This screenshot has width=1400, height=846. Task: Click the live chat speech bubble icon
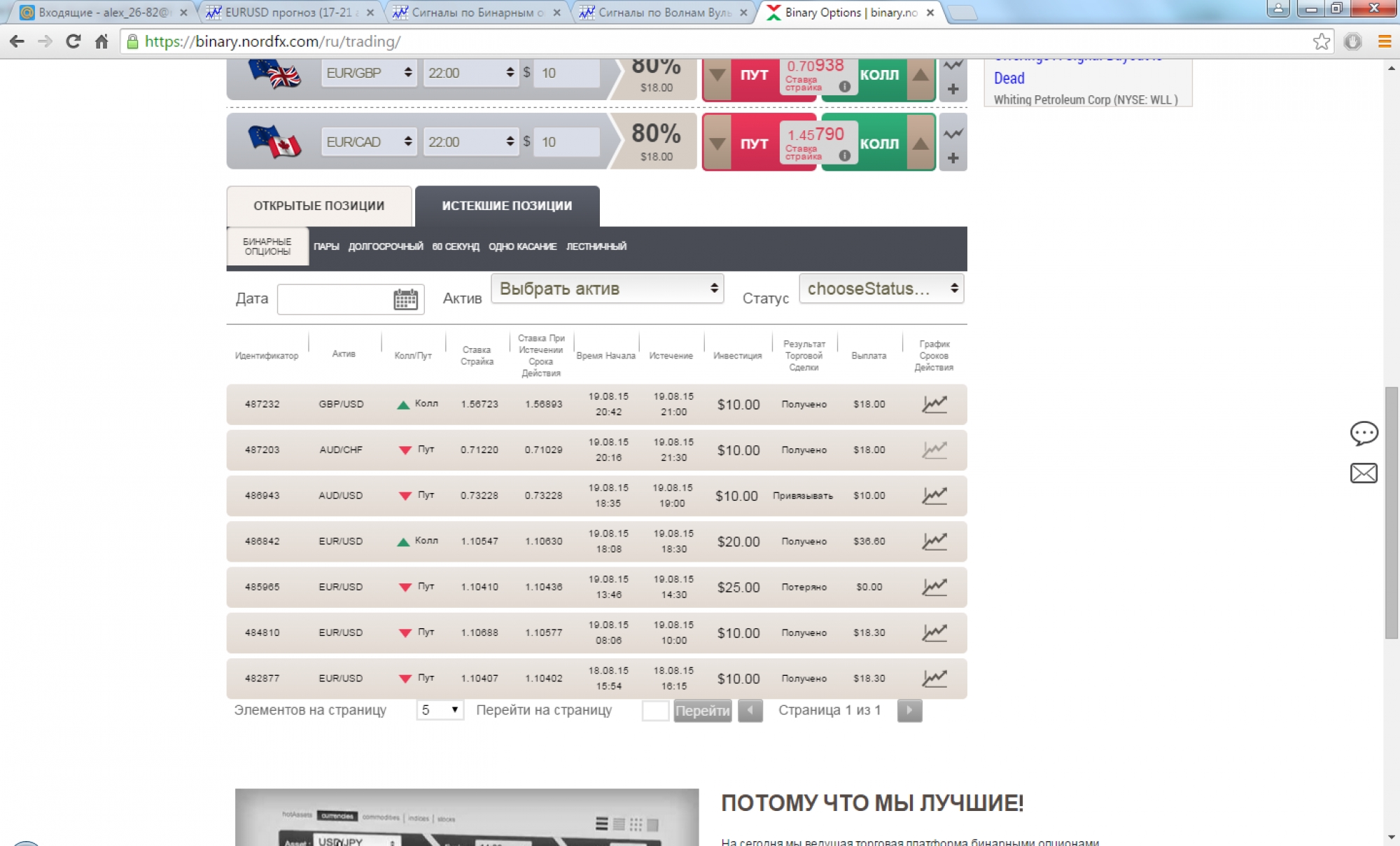pos(1363,433)
